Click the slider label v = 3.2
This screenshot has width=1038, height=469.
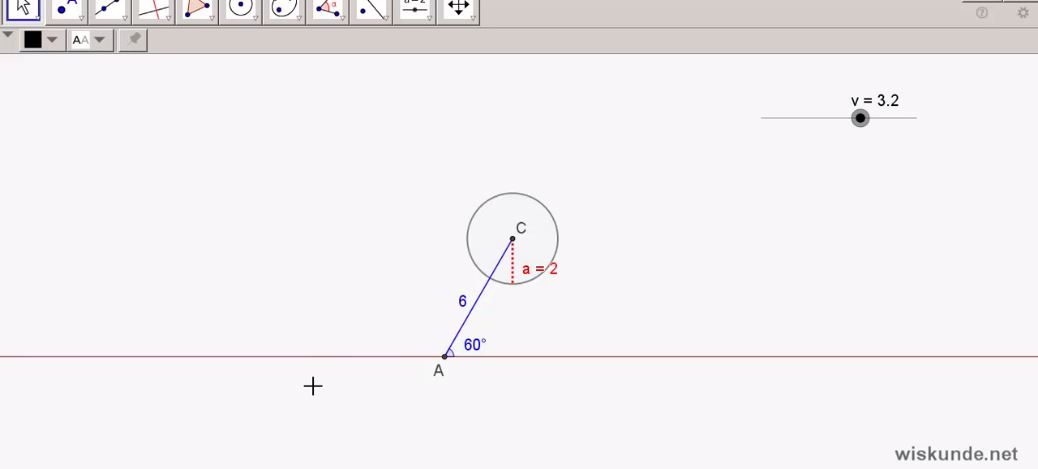click(x=874, y=101)
